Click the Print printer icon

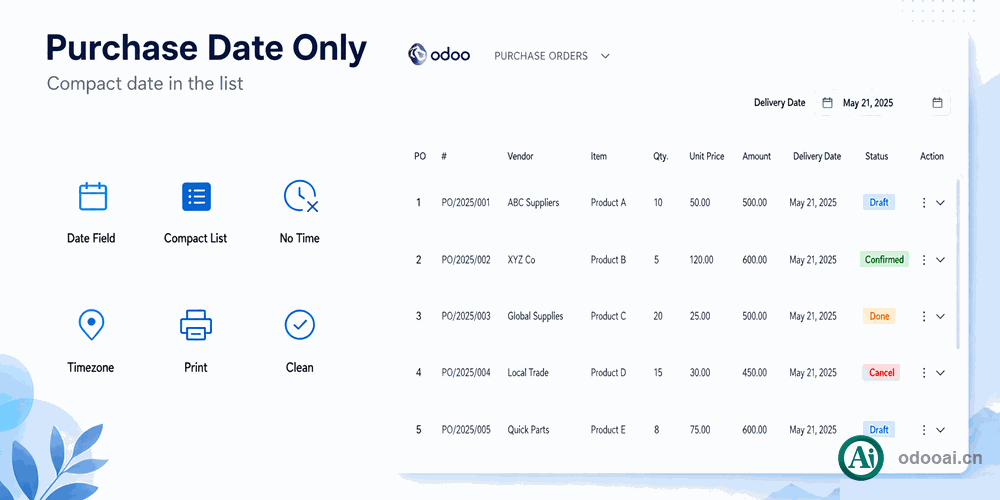tap(196, 325)
